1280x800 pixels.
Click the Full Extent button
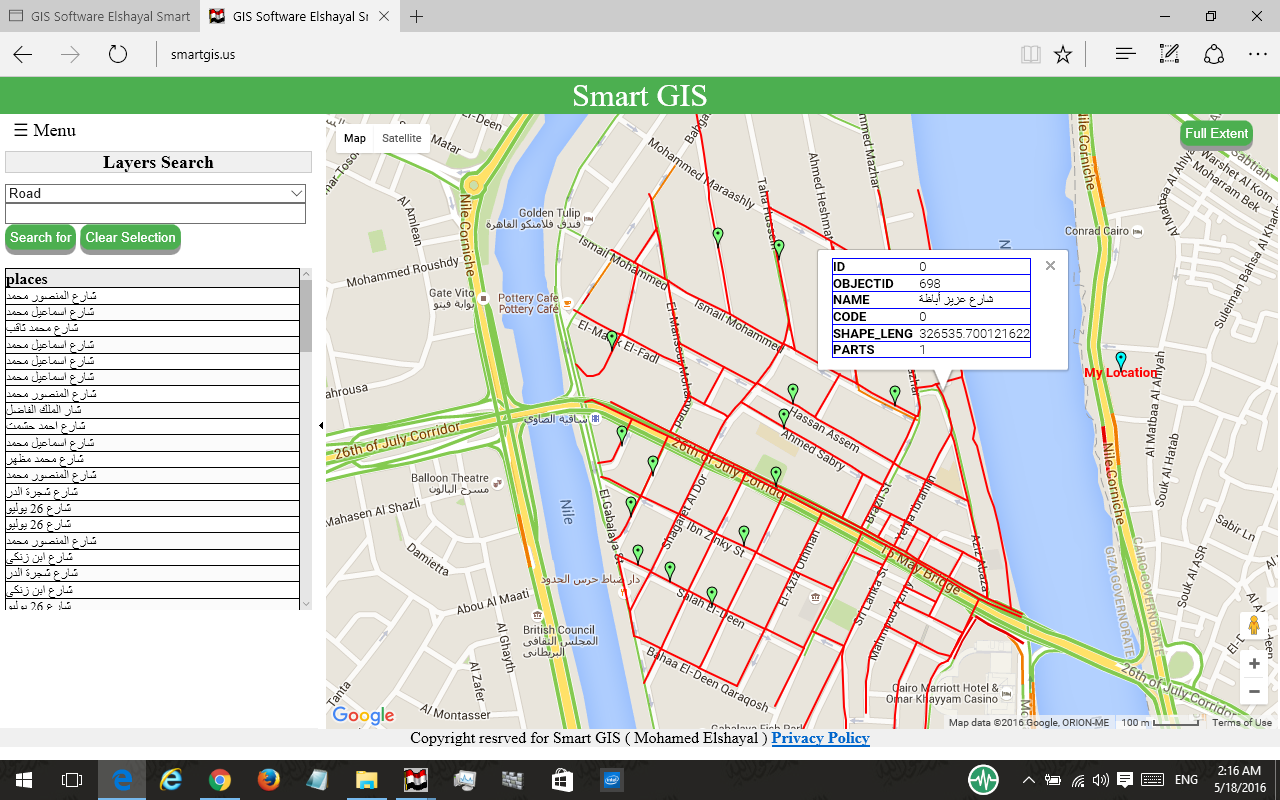click(1216, 134)
